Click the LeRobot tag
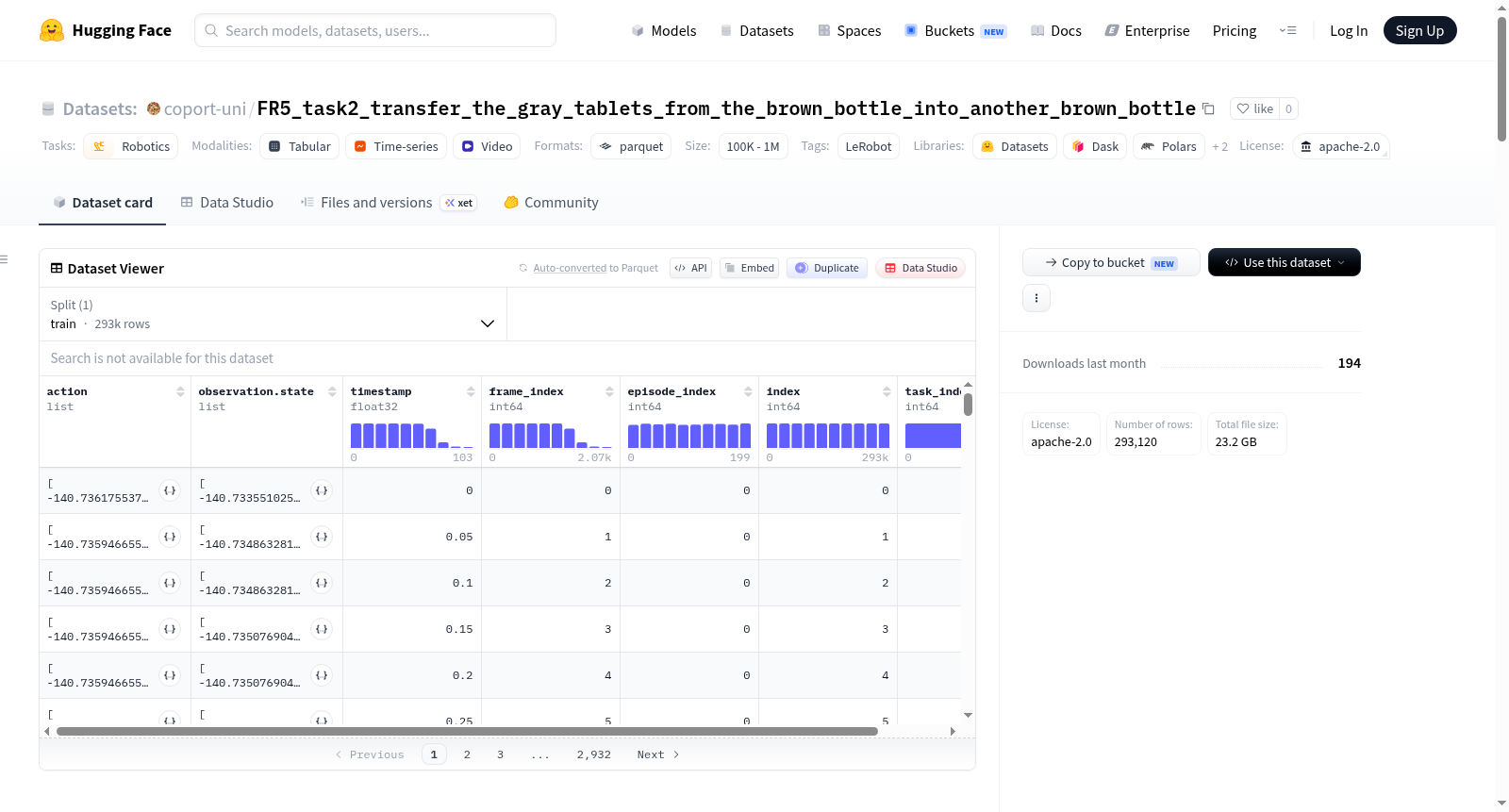 869,146
